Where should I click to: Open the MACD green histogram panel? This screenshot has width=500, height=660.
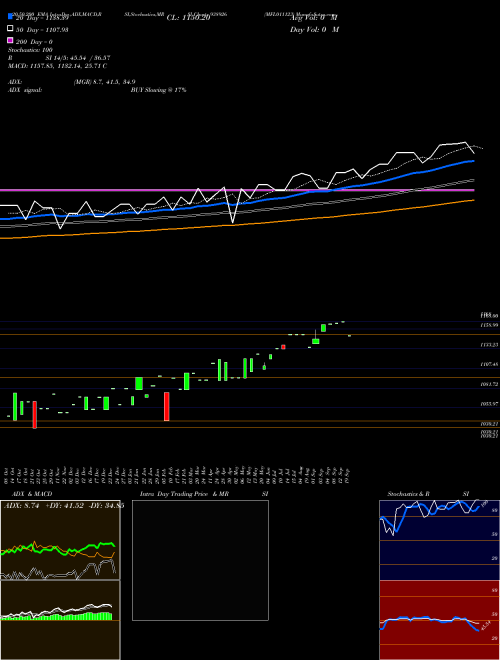pos(60,620)
